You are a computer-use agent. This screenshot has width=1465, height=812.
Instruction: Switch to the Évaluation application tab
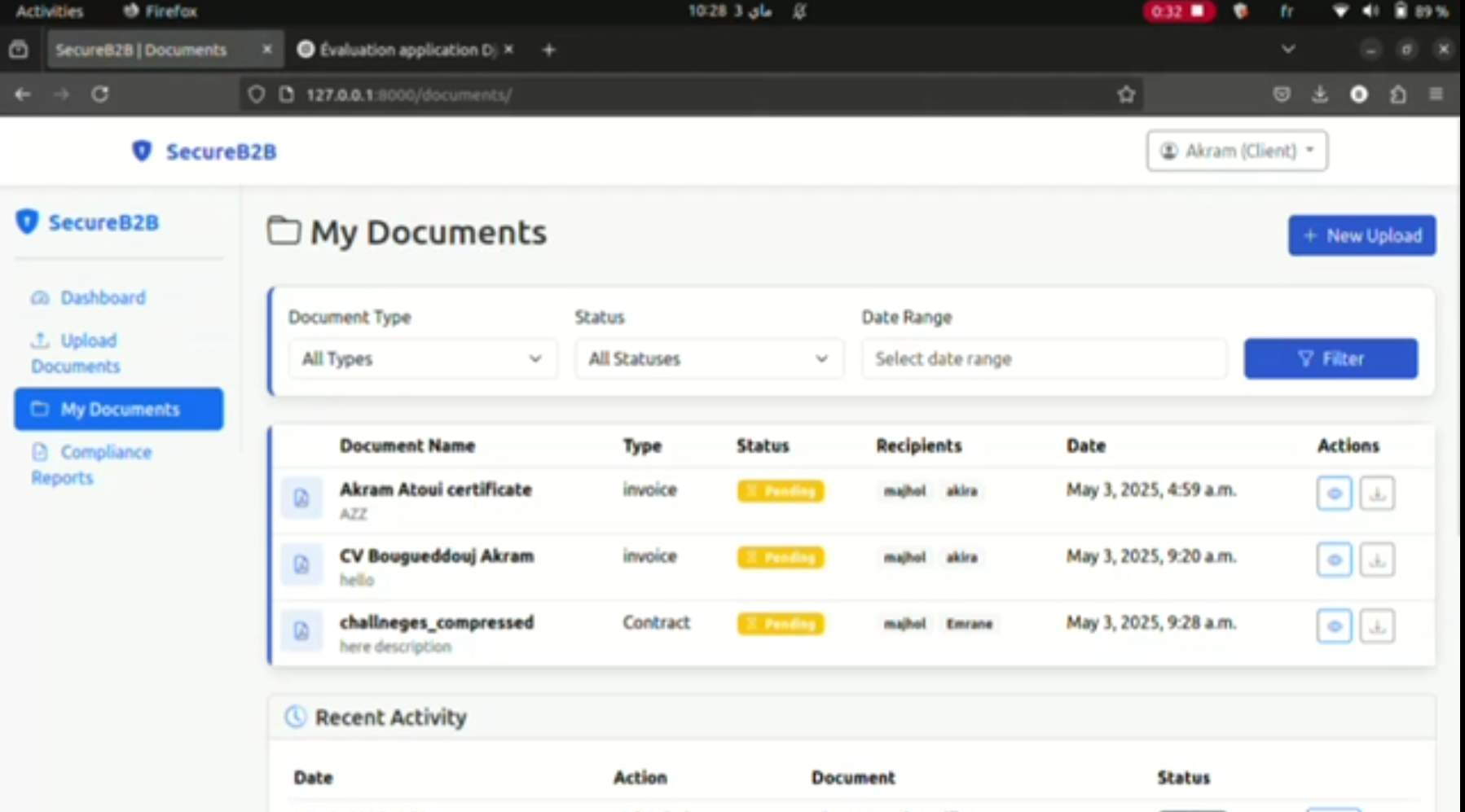pos(407,50)
